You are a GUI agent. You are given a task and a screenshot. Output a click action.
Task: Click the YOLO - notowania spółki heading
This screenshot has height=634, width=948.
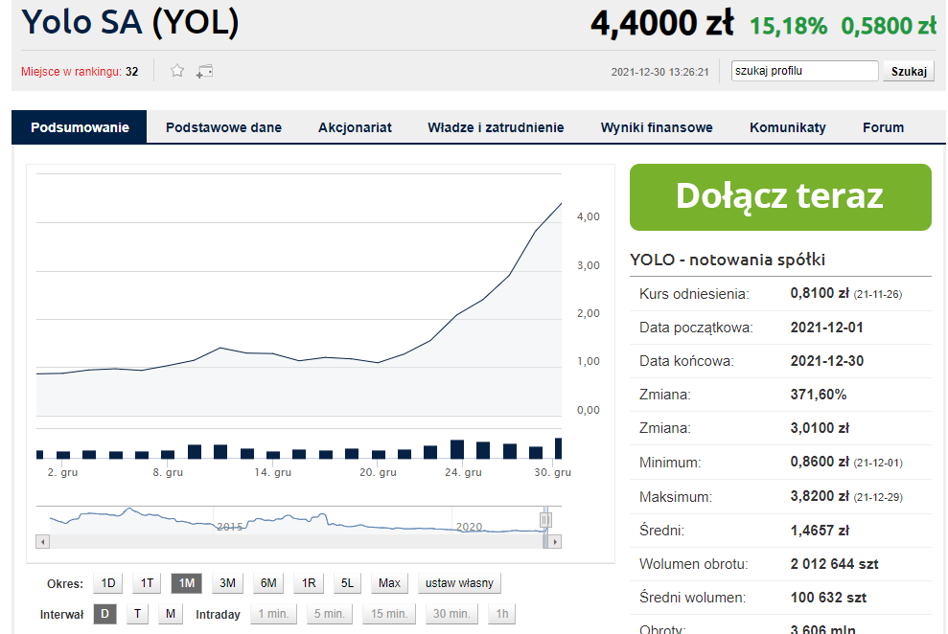(x=727, y=259)
